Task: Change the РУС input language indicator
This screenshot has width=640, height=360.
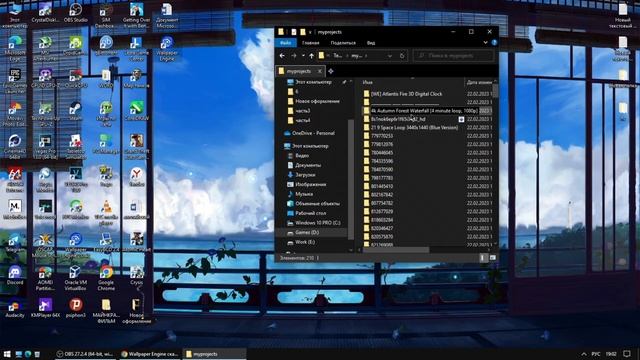Action: (x=596, y=354)
